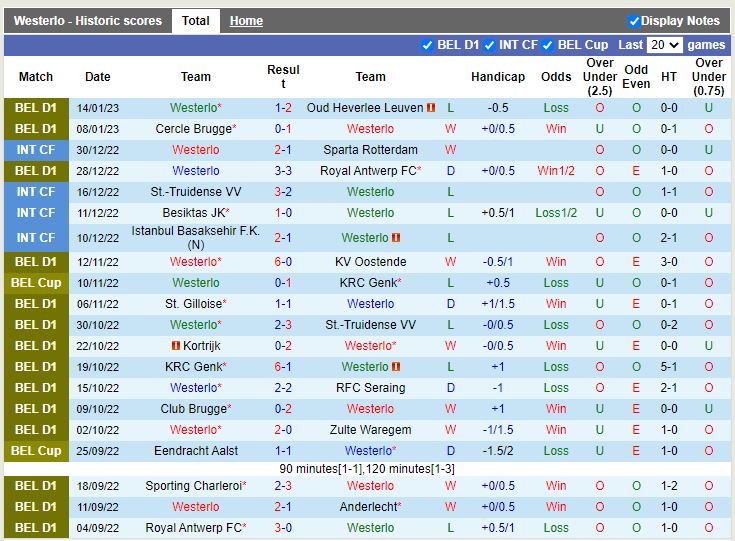735x541 pixels.
Task: Open Club Brugge team link
Action: (x=194, y=409)
